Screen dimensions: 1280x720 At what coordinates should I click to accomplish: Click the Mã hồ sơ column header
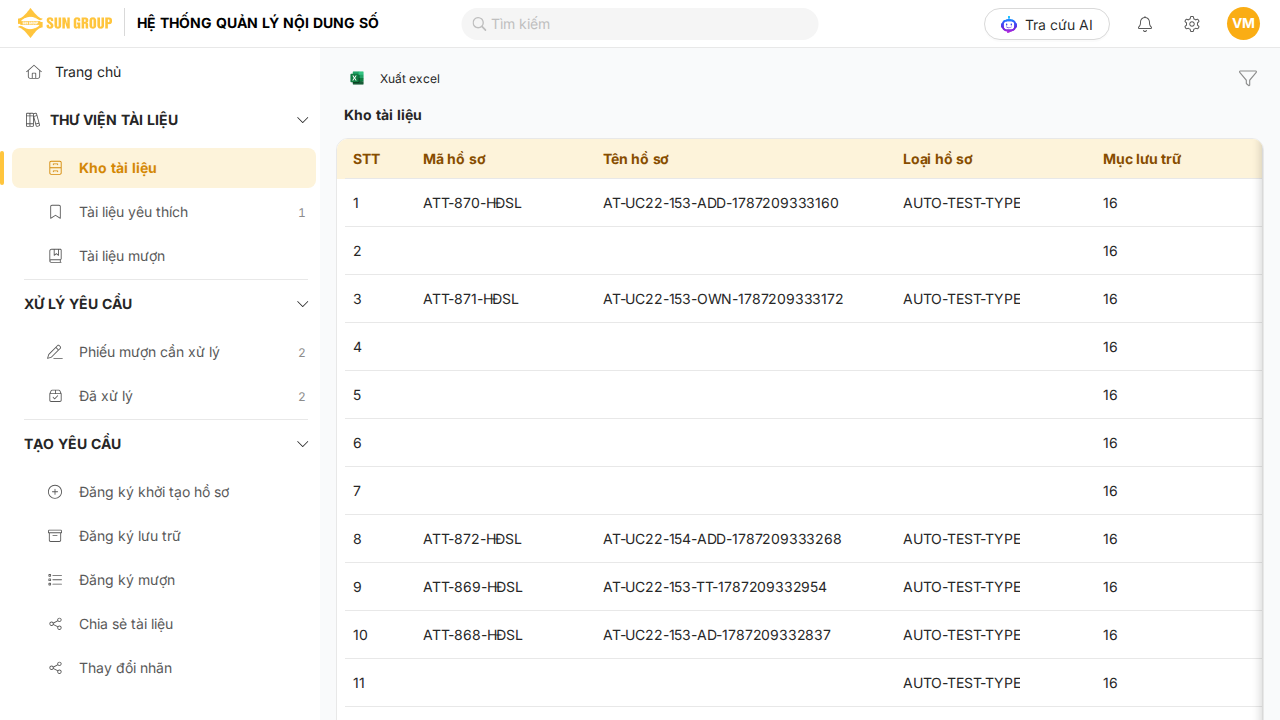click(x=454, y=159)
